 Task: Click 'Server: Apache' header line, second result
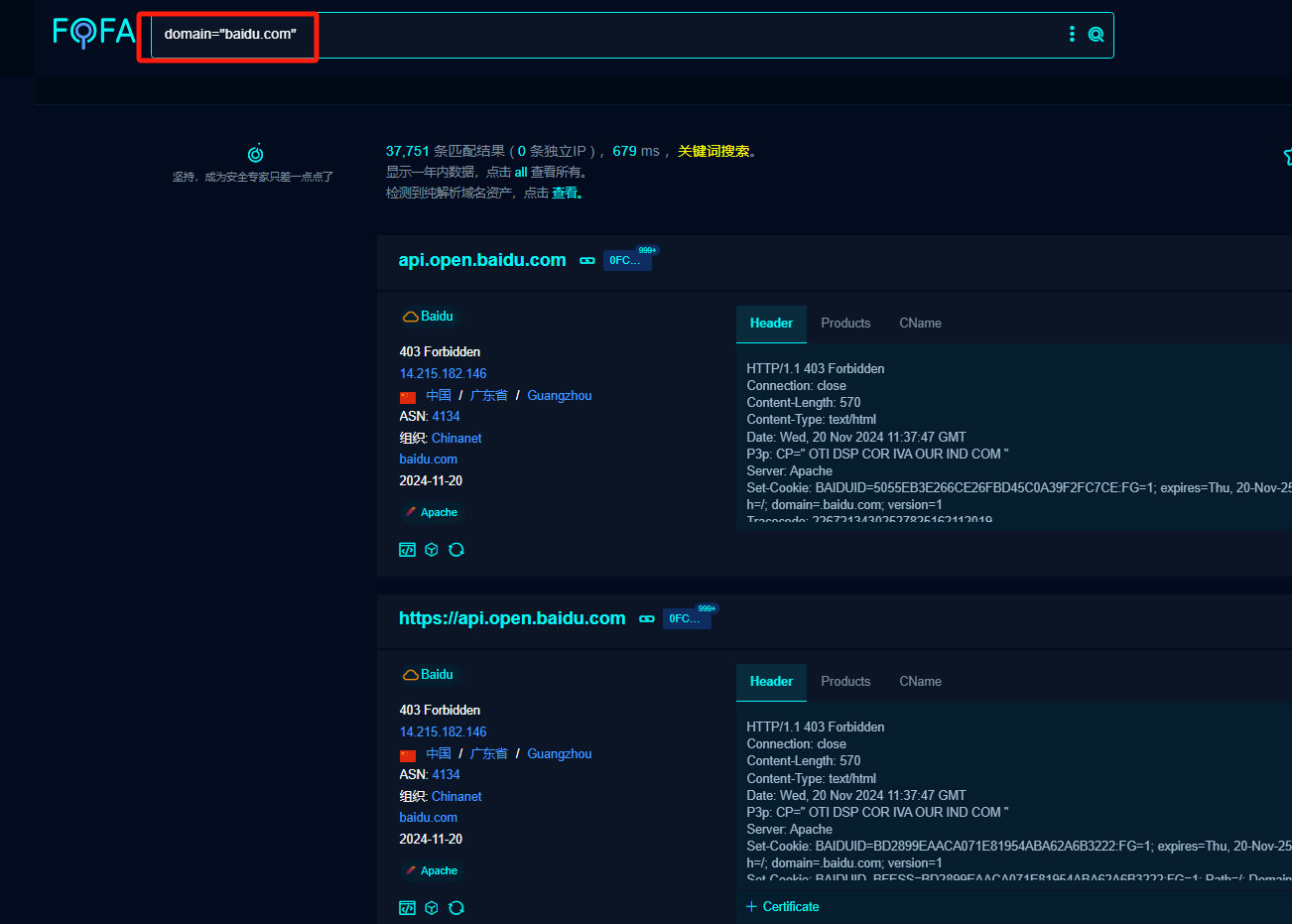(789, 829)
